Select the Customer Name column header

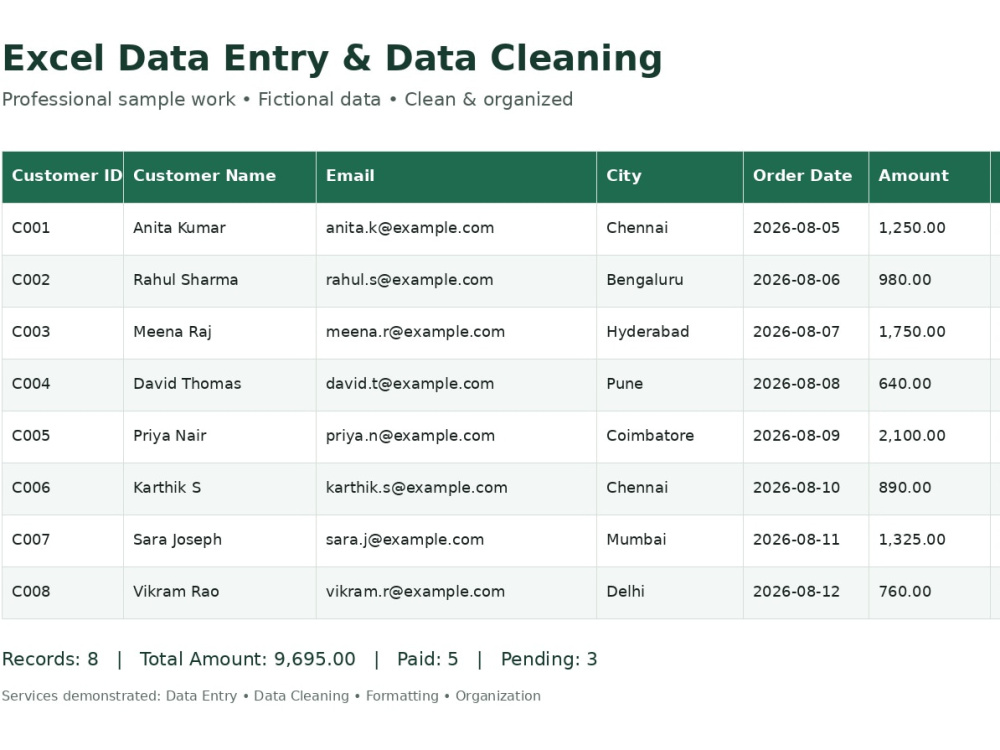coord(219,177)
